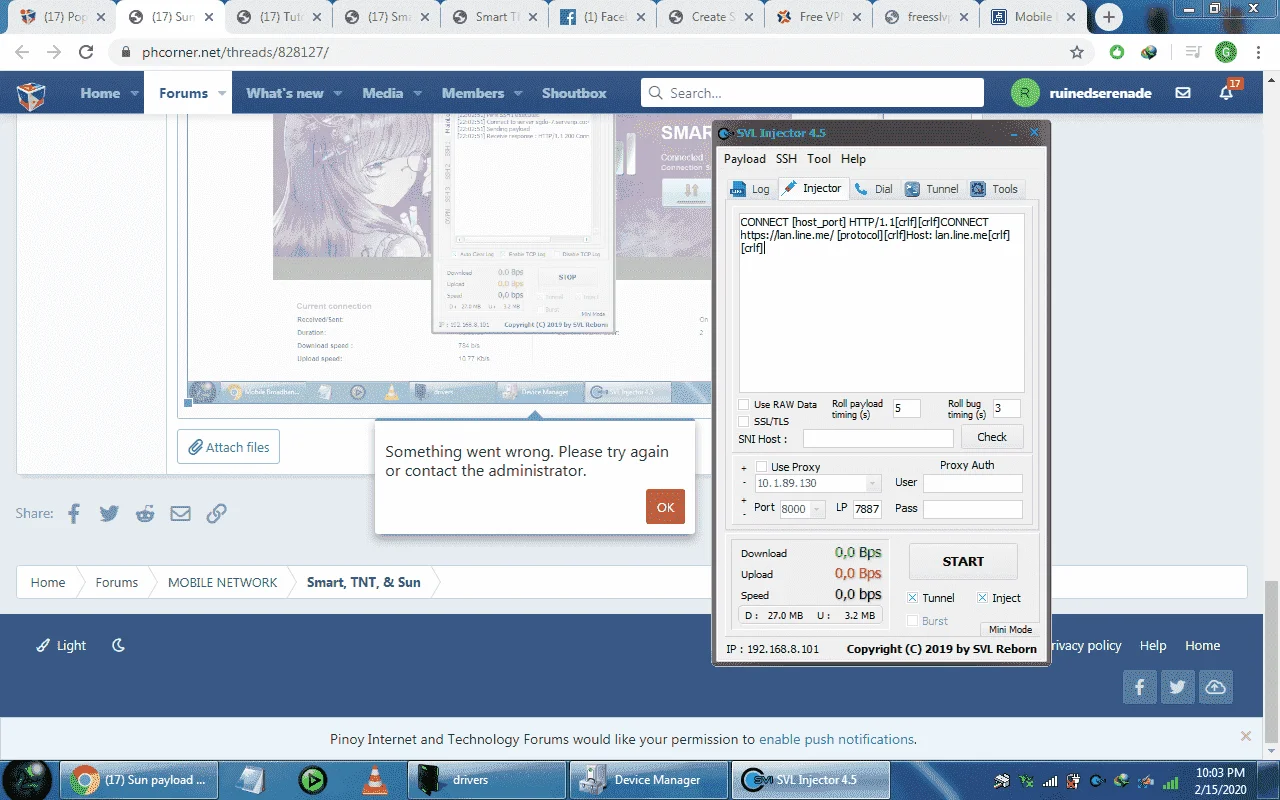Switch to the Tools tab in SVL Injector
Viewport: 1280px width, 800px height.
pyautogui.click(x=994, y=188)
